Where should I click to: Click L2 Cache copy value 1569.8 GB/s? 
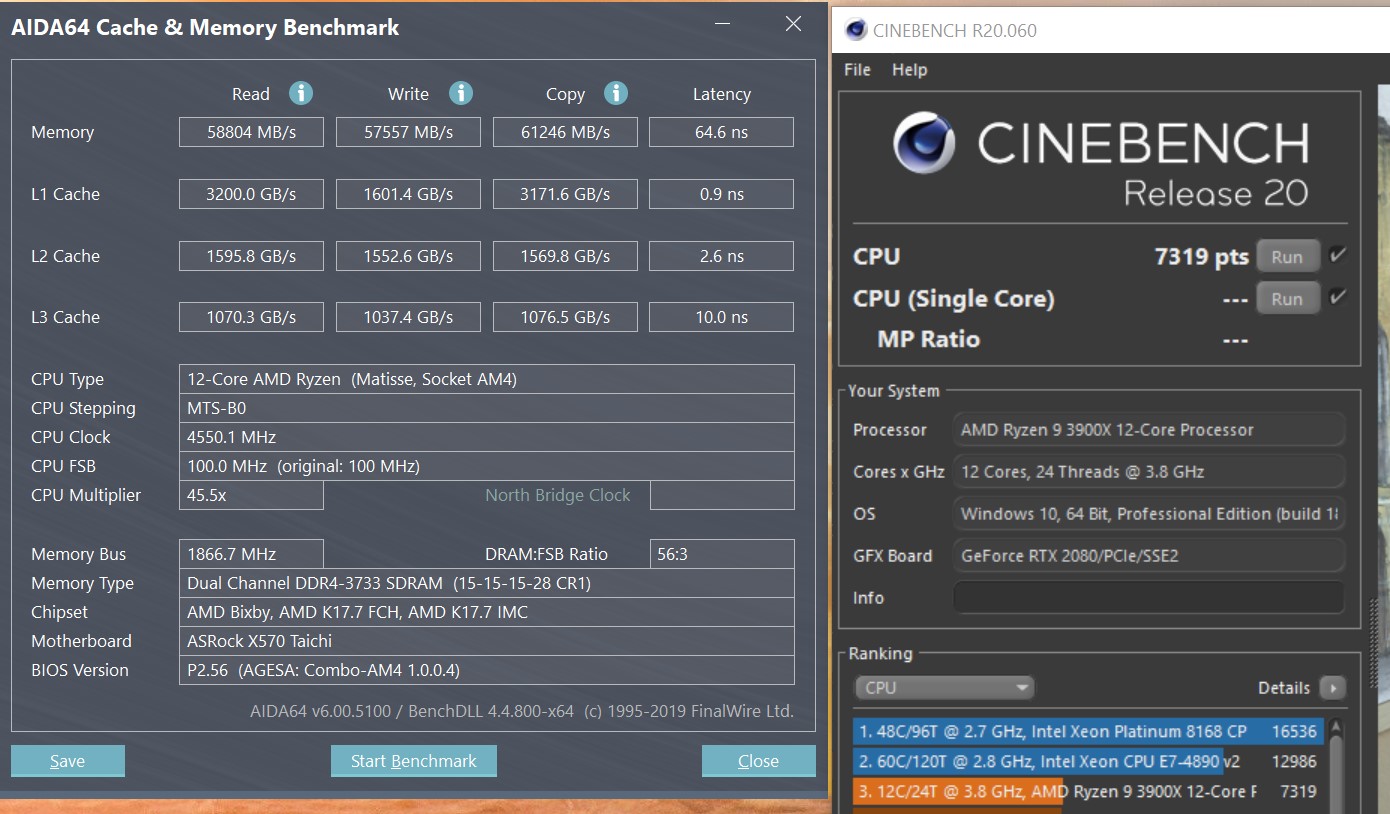[565, 256]
